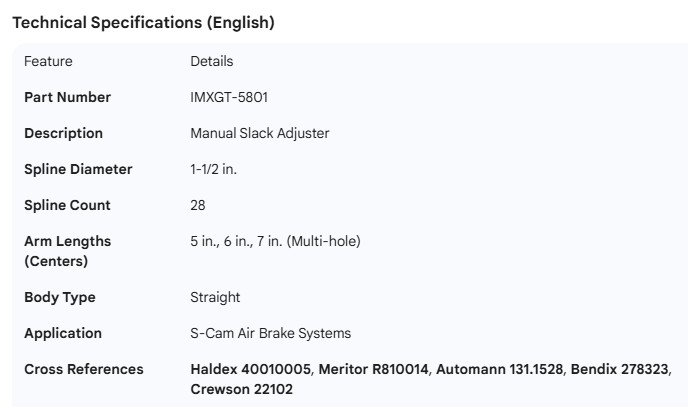
Task: Click the Manual Slack Adjuster text
Action: pos(259,133)
